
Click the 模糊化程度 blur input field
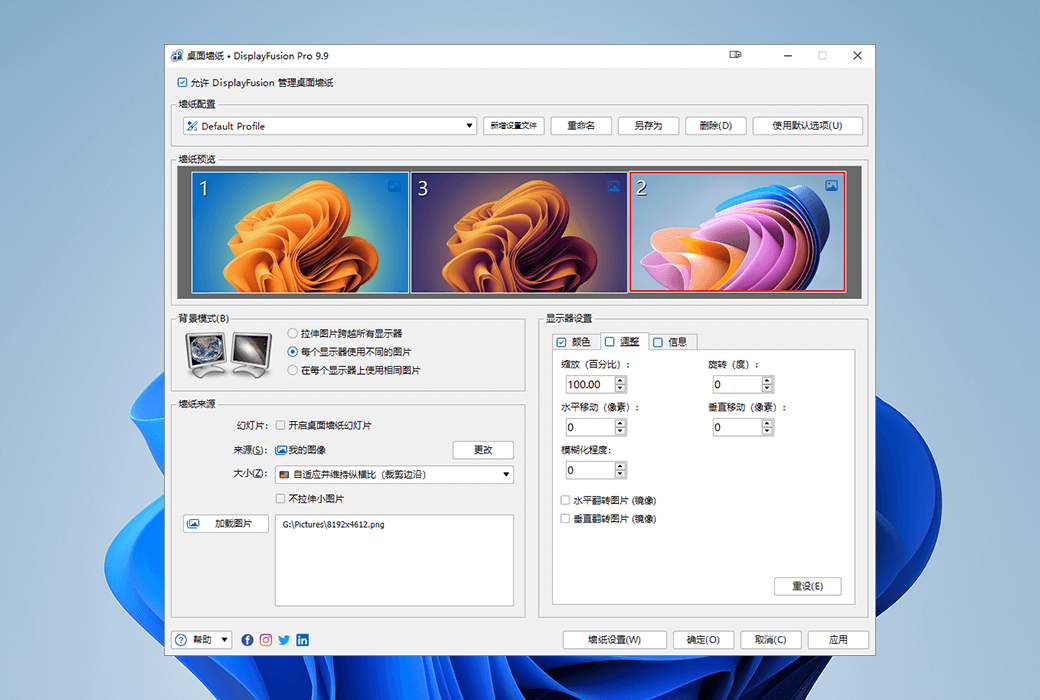pyautogui.click(x=590, y=470)
